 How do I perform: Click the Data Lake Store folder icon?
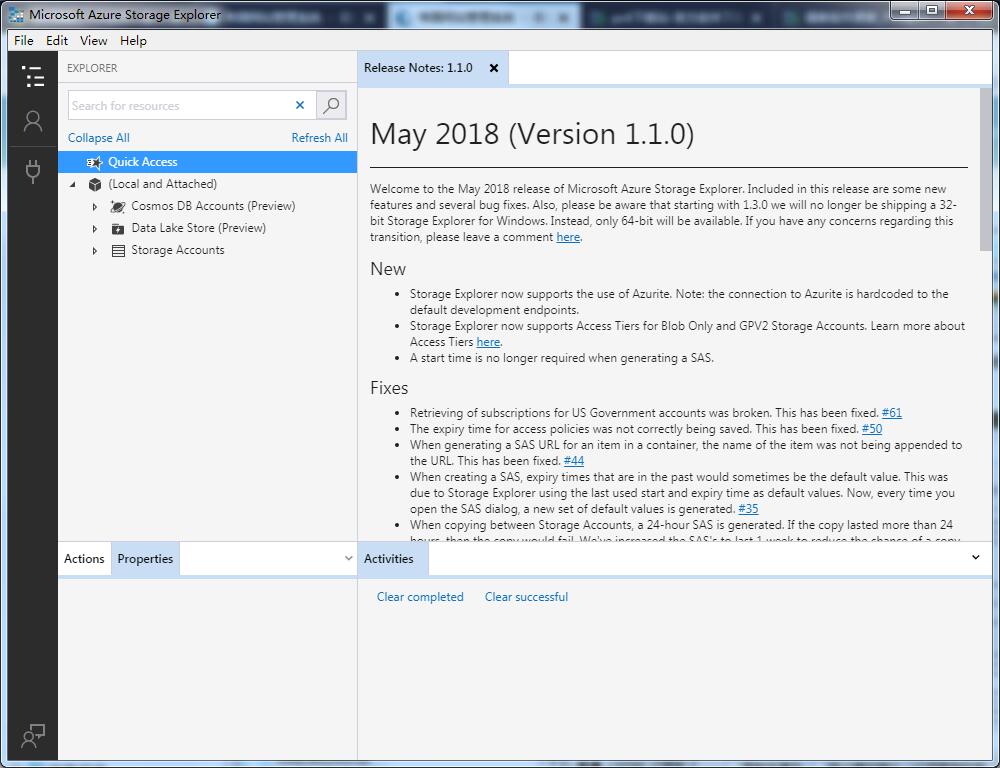[x=118, y=228]
